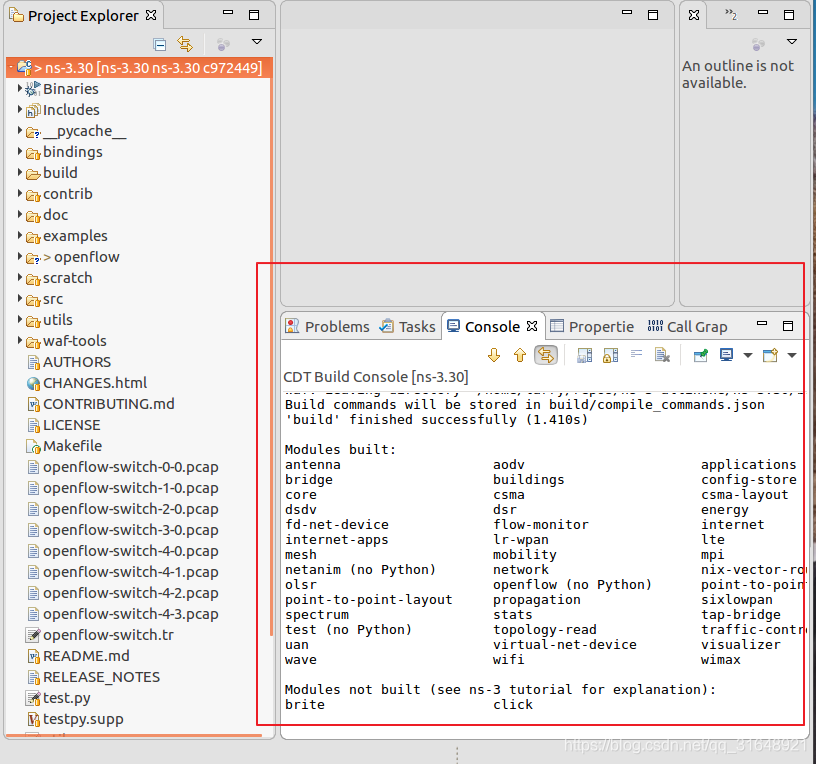The image size is (816, 764).
Task: Click the Word Wrap console icon
Action: [x=636, y=355]
